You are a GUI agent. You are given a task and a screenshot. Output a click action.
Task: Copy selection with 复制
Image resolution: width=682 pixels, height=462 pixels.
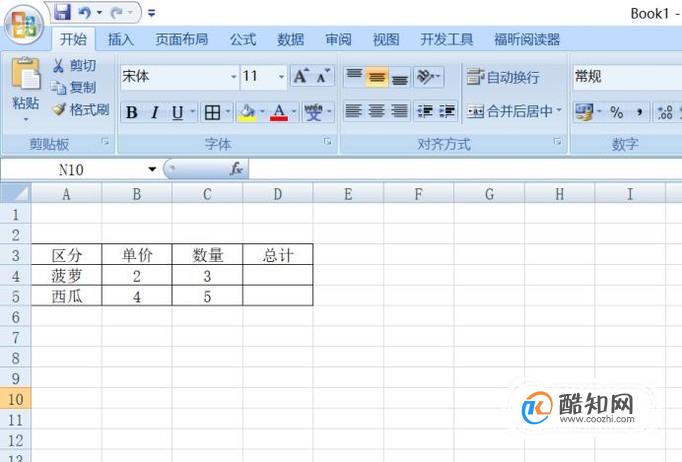click(73, 87)
